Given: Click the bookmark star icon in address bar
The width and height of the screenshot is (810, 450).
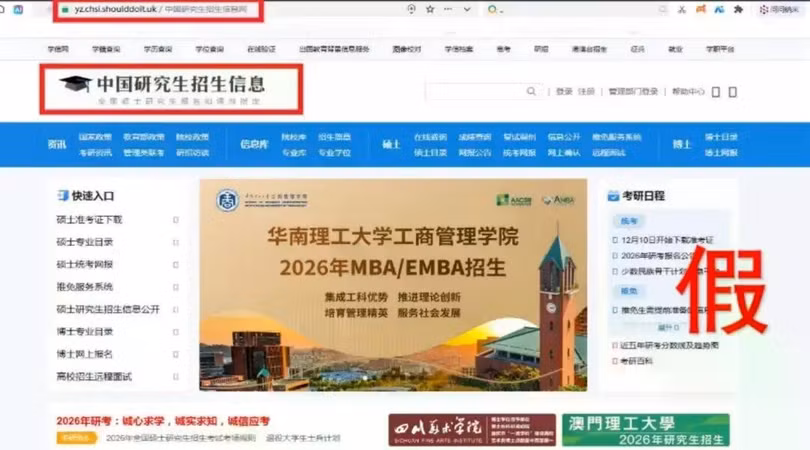Looking at the screenshot, I should pyautogui.click(x=430, y=9).
